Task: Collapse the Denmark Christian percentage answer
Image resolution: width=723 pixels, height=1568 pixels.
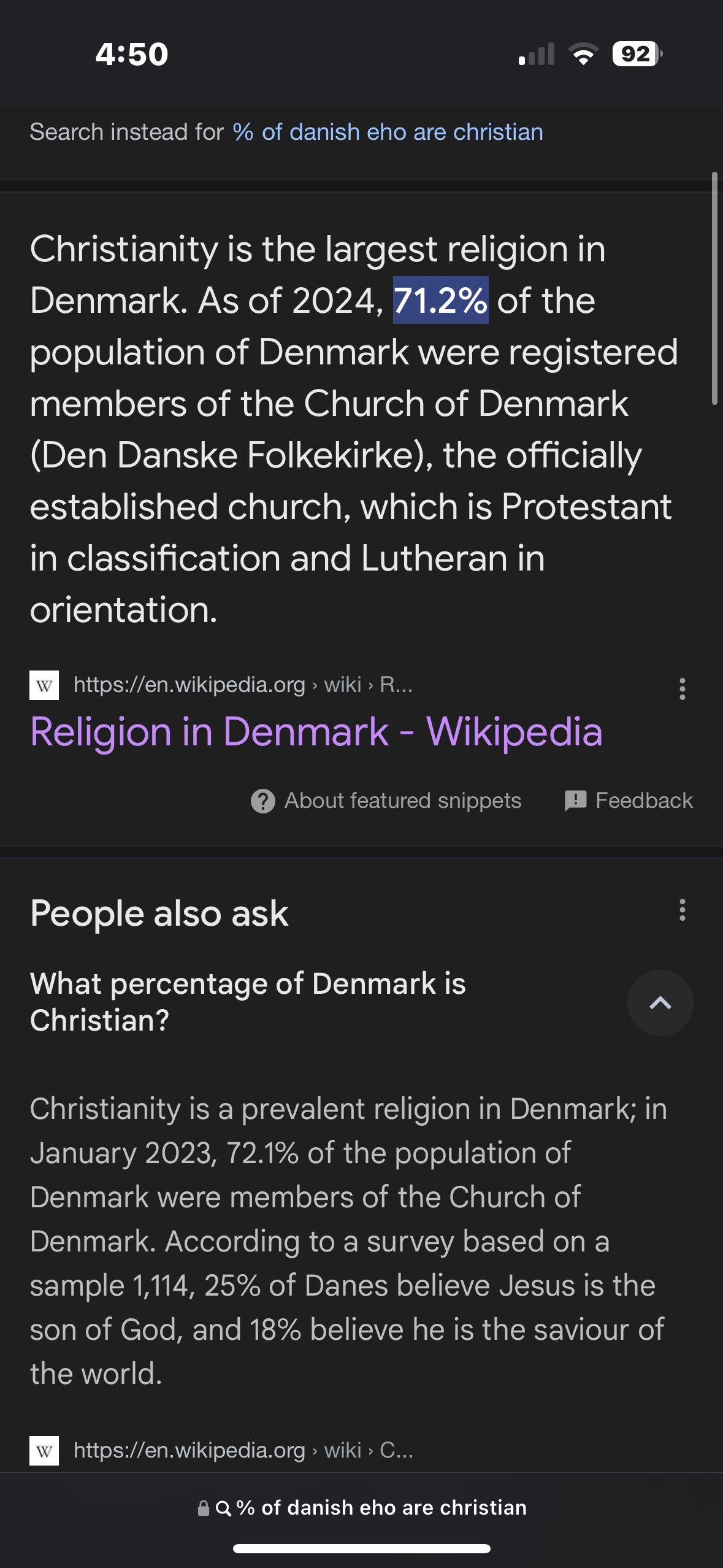Action: pyautogui.click(x=660, y=1003)
